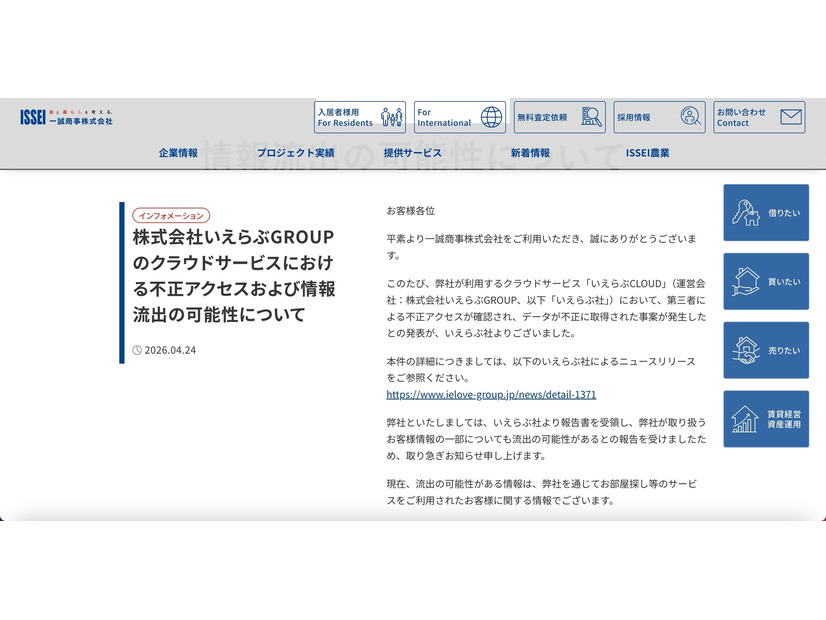Viewport: 826px width, 620px height.
Task: Follow the ielove-group.jp news detail-1371 link
Action: (491, 395)
